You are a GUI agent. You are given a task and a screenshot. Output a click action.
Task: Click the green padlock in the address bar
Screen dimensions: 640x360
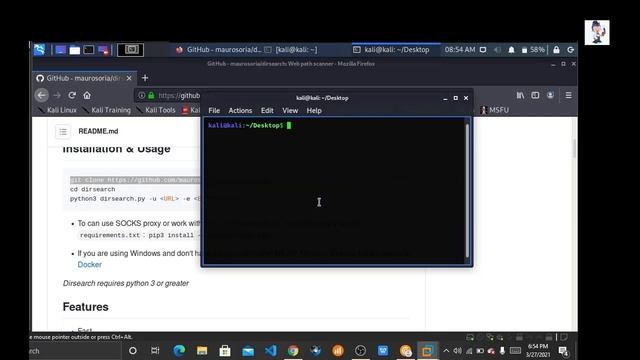(151, 96)
